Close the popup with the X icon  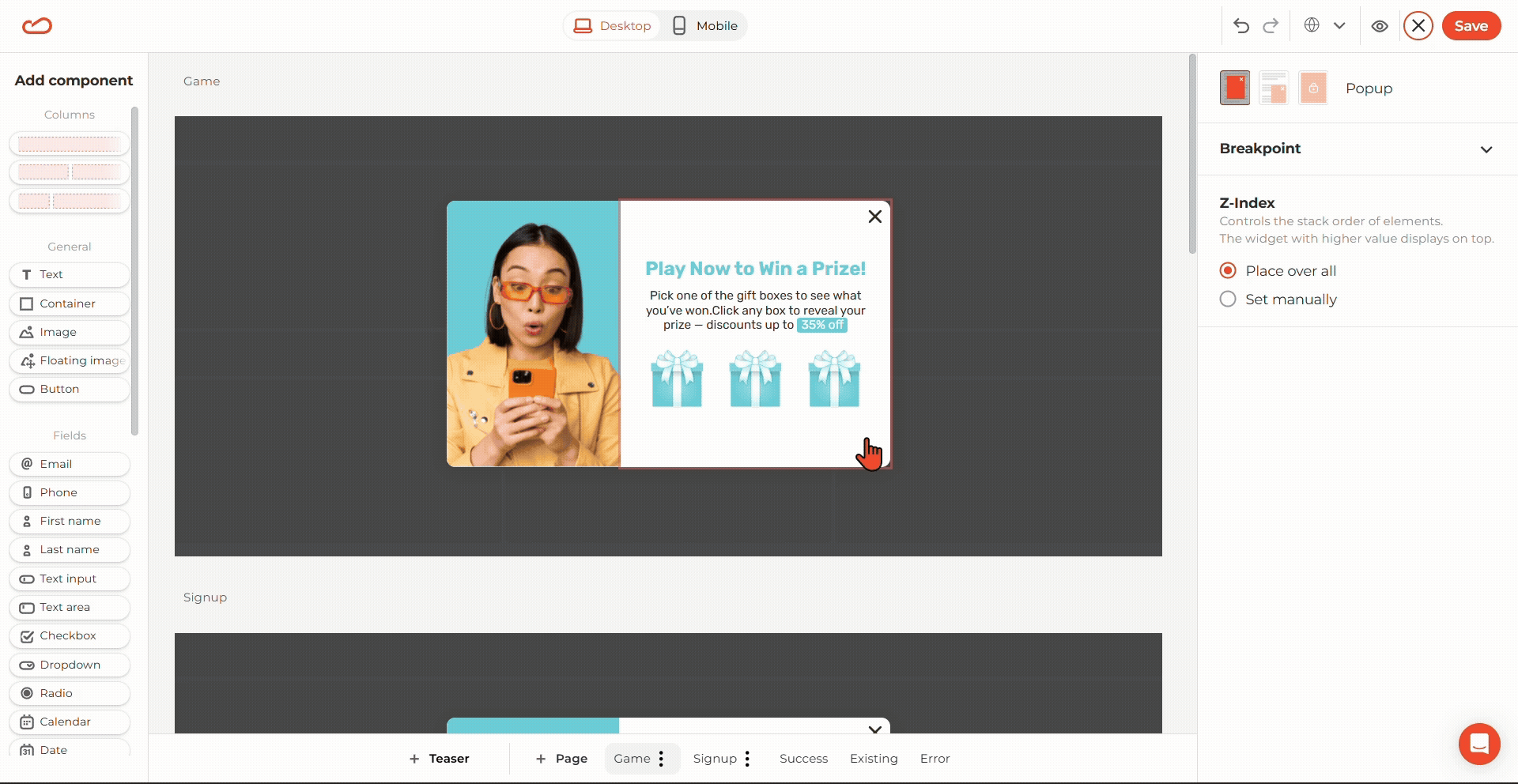pos(874,217)
